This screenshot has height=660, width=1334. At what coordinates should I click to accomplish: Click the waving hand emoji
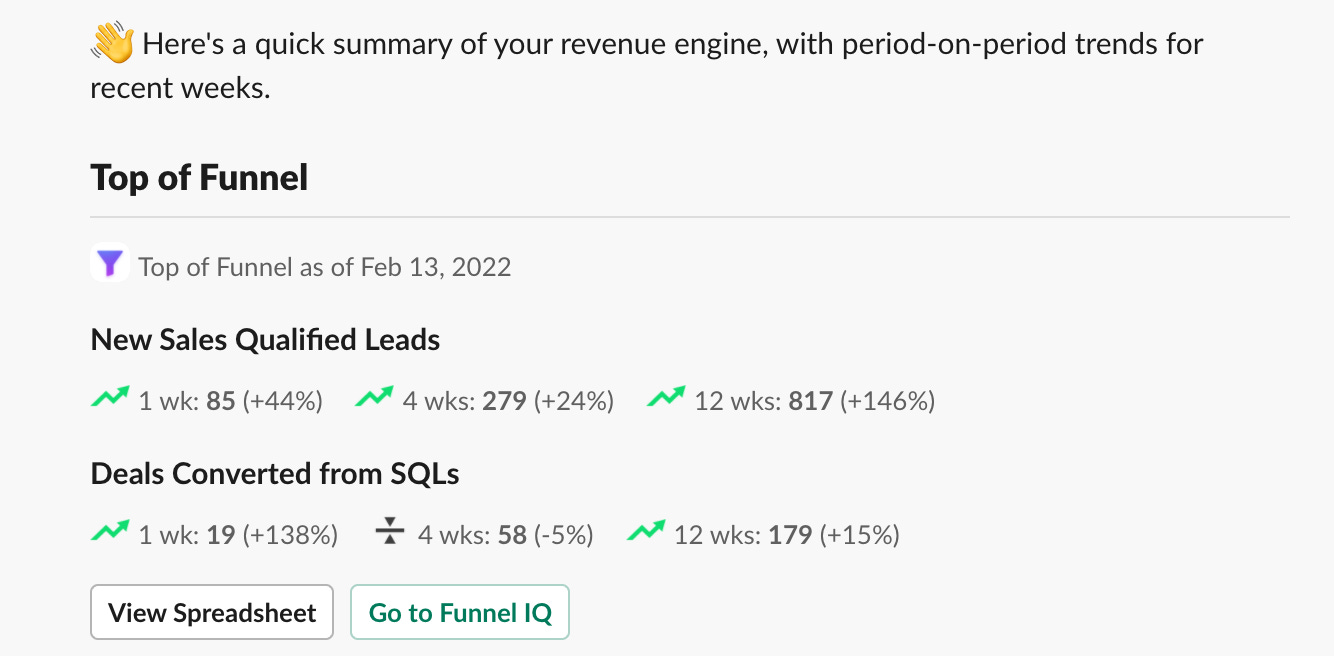pyautogui.click(x=112, y=44)
